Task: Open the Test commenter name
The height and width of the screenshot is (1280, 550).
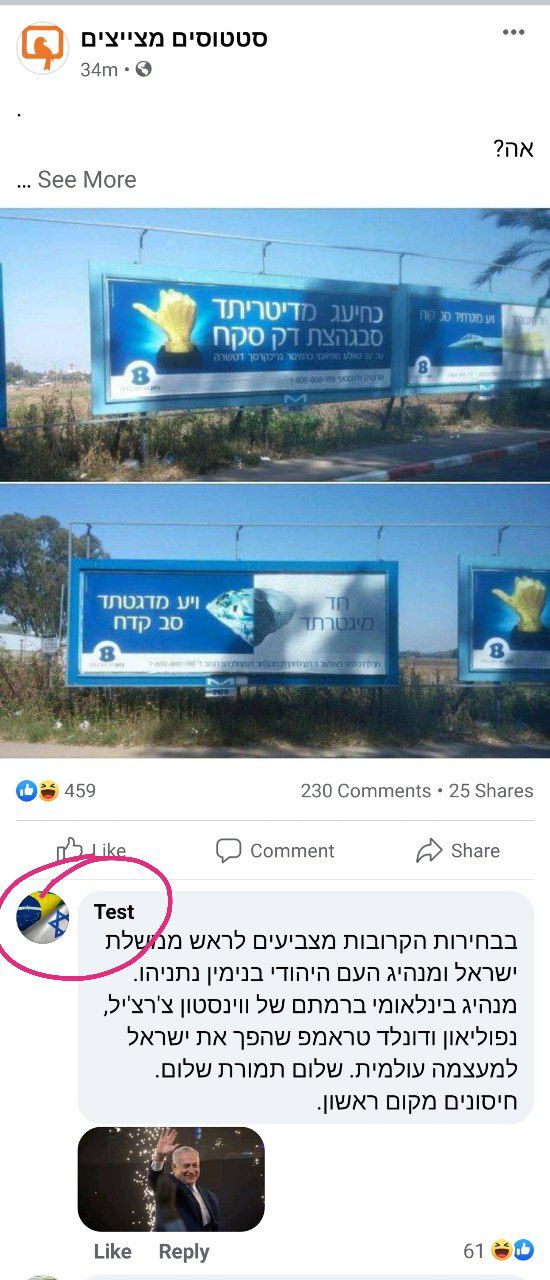Action: coord(114,912)
